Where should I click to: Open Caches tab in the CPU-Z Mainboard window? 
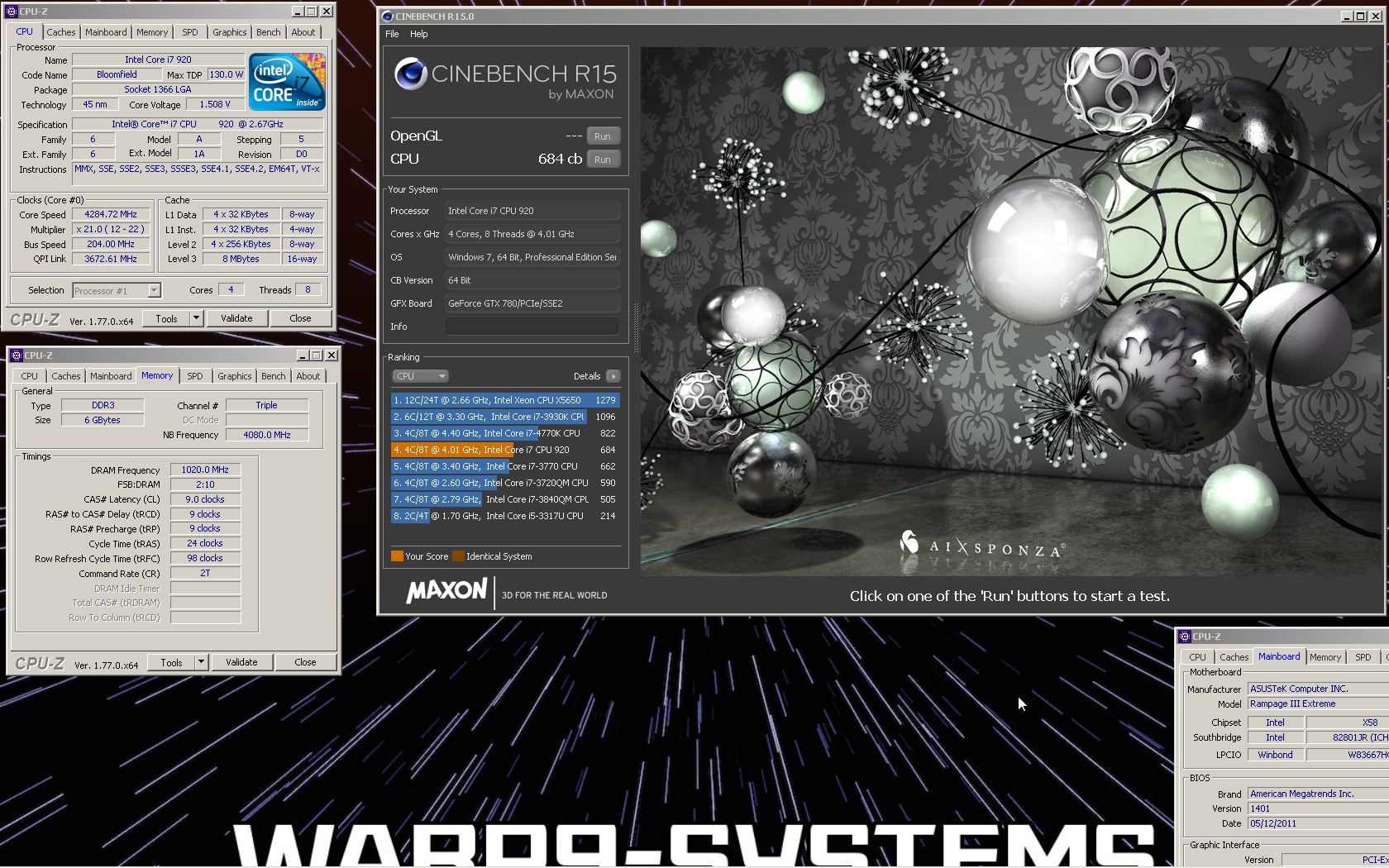coord(1234,657)
